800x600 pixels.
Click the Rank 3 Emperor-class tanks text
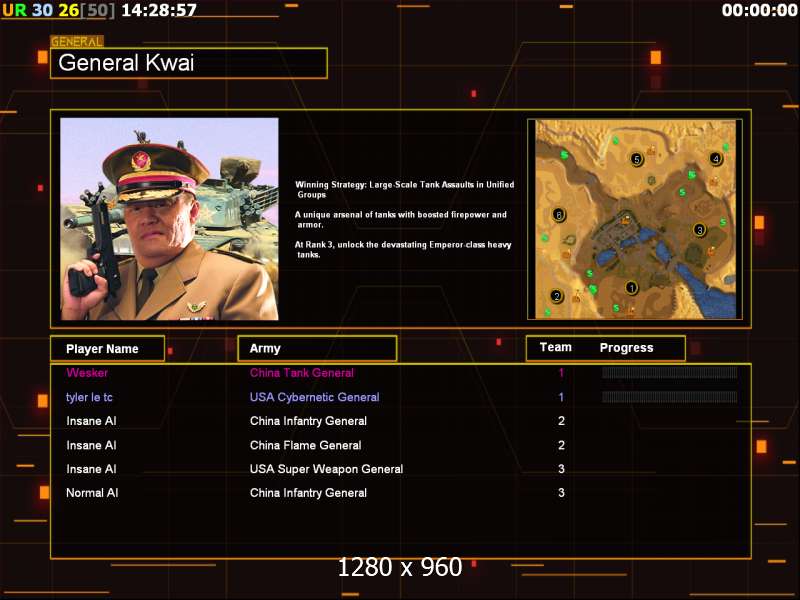coord(403,249)
